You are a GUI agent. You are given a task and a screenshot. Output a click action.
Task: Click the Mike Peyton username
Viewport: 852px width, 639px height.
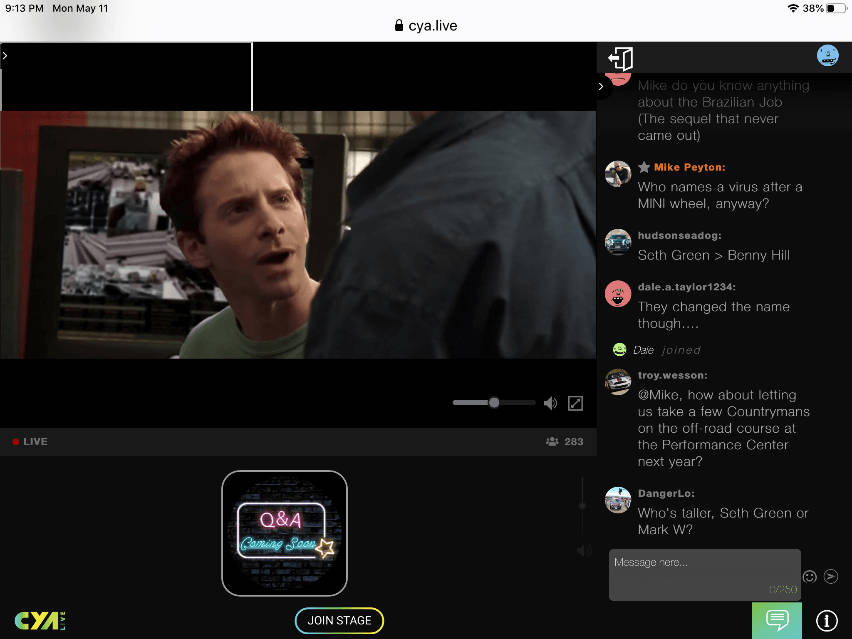[x=690, y=167]
